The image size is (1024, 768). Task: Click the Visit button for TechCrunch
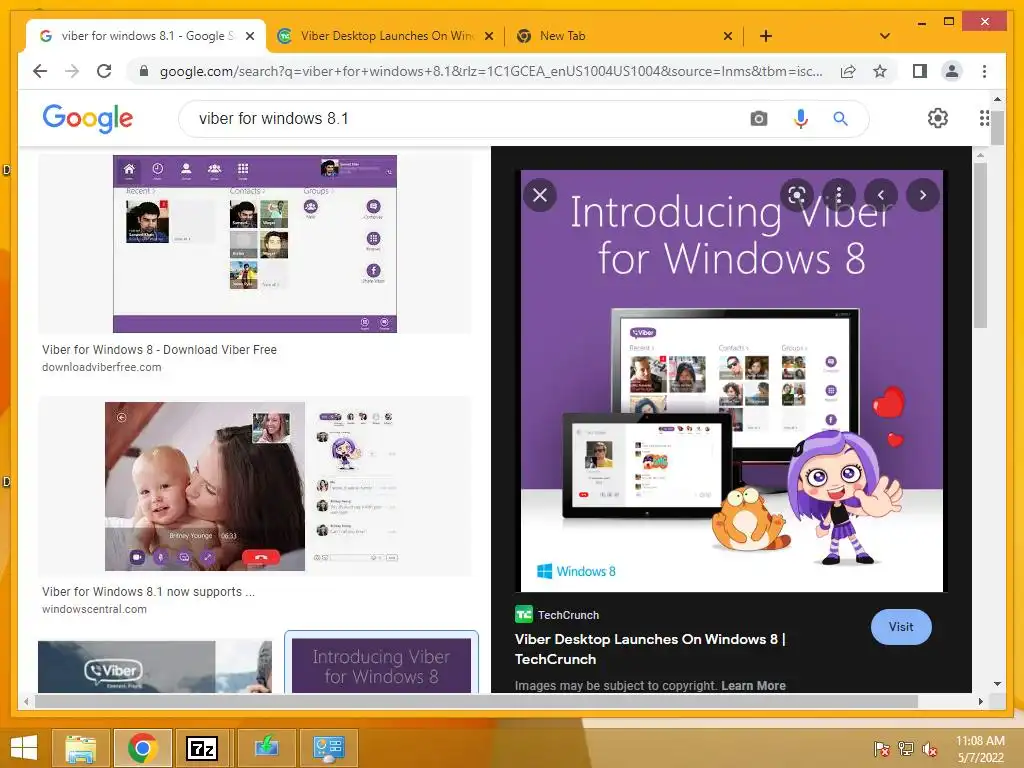901,627
